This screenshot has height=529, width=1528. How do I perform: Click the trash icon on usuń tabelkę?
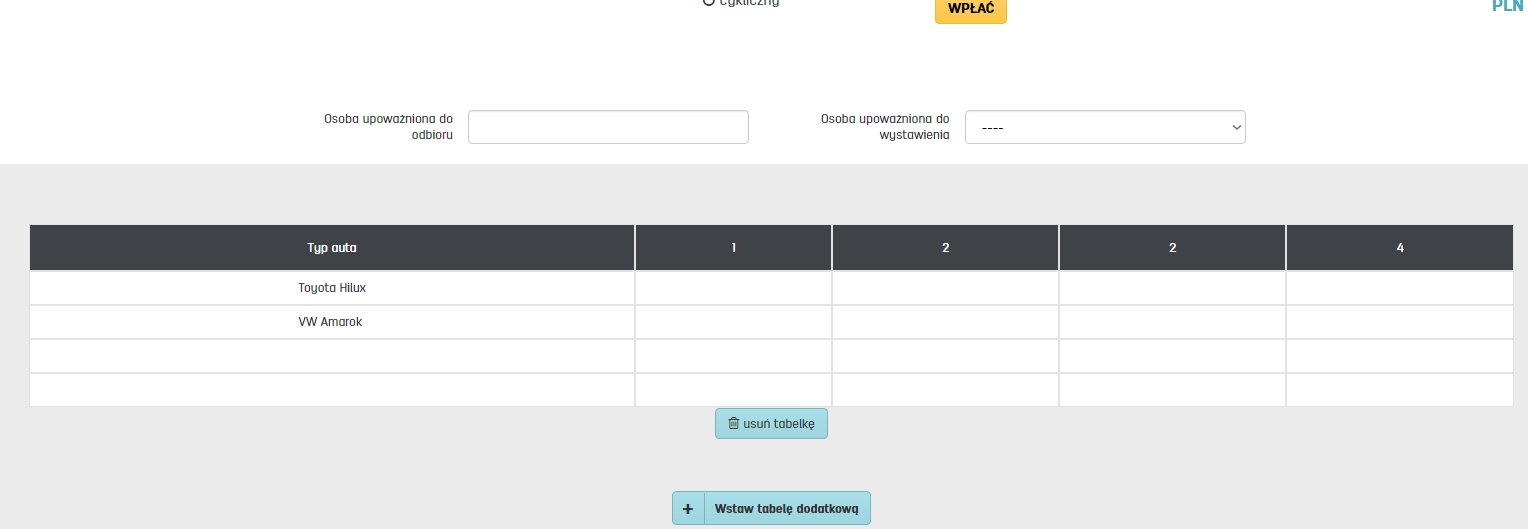pos(733,423)
